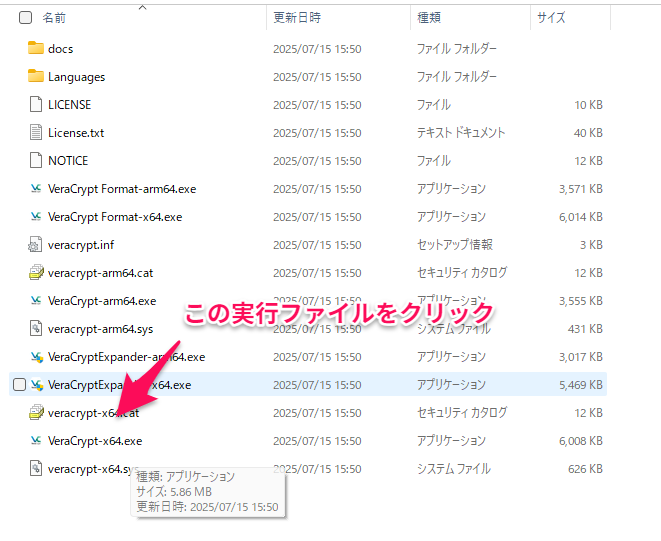The height and width of the screenshot is (541, 661).
Task: Click the セットアップ情報 type cell
Action: pyautogui.click(x=454, y=245)
